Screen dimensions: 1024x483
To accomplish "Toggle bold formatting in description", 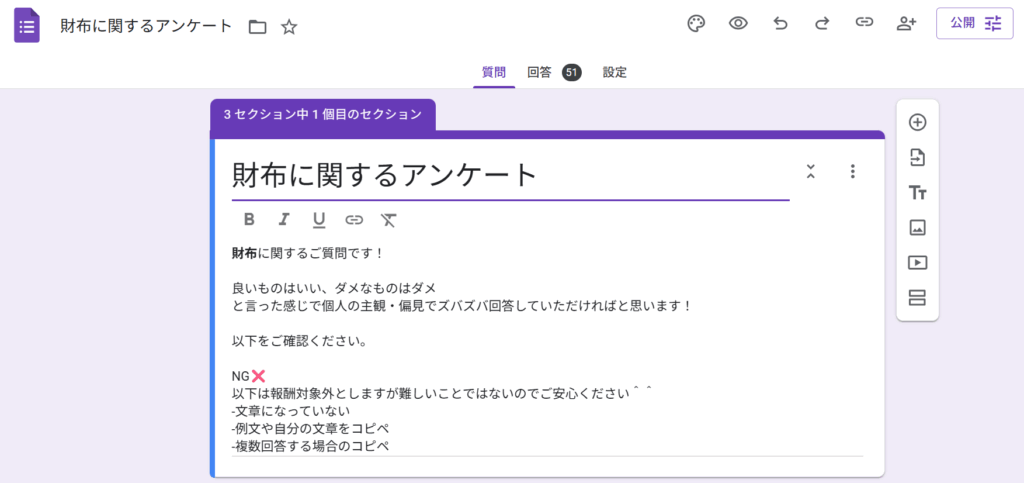I will 249,219.
